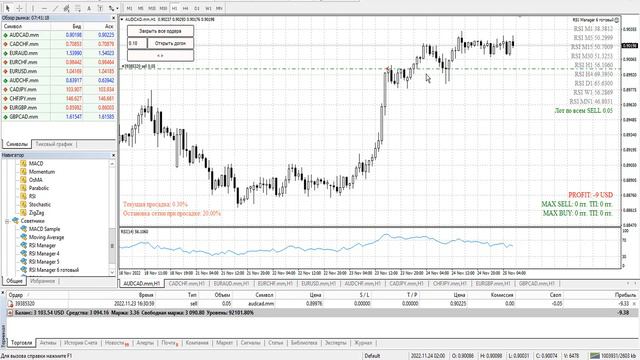Switch chart to M30 timeframe
Screen dimensions: 640x360
[163, 8]
